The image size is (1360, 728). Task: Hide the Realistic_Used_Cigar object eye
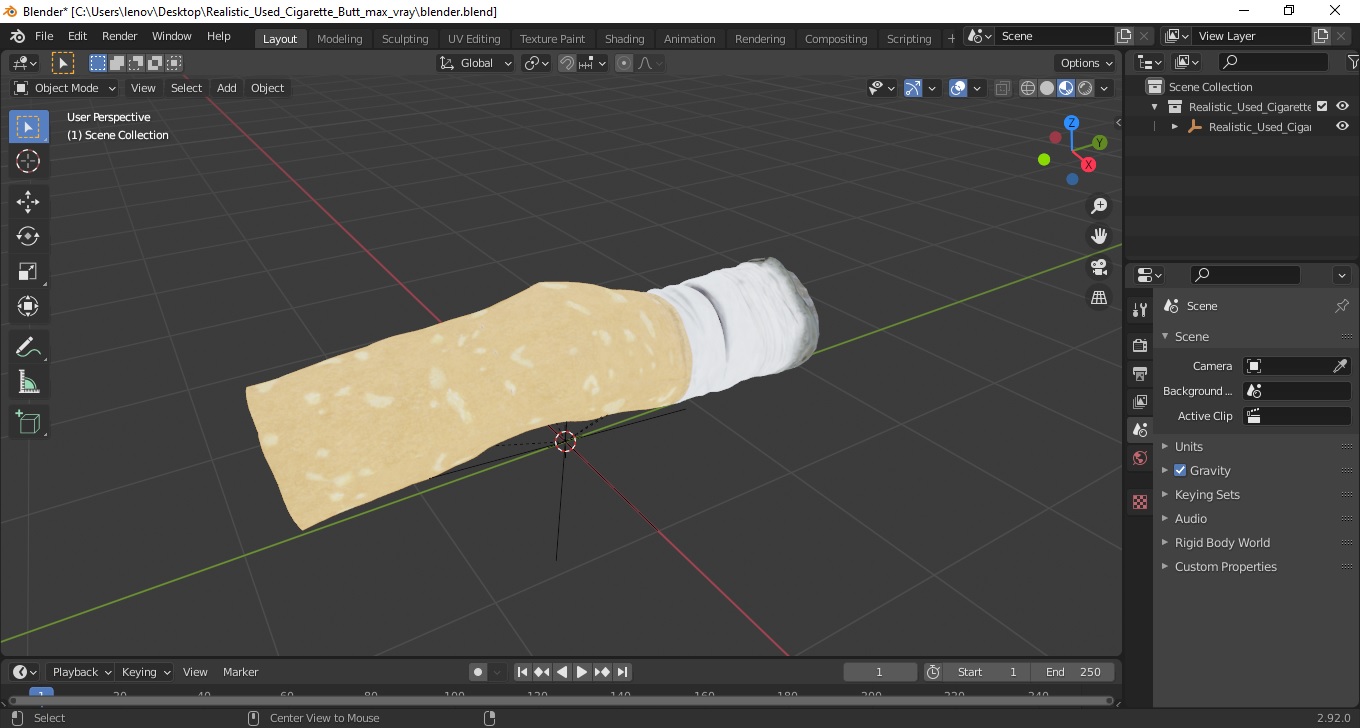[x=1342, y=127]
